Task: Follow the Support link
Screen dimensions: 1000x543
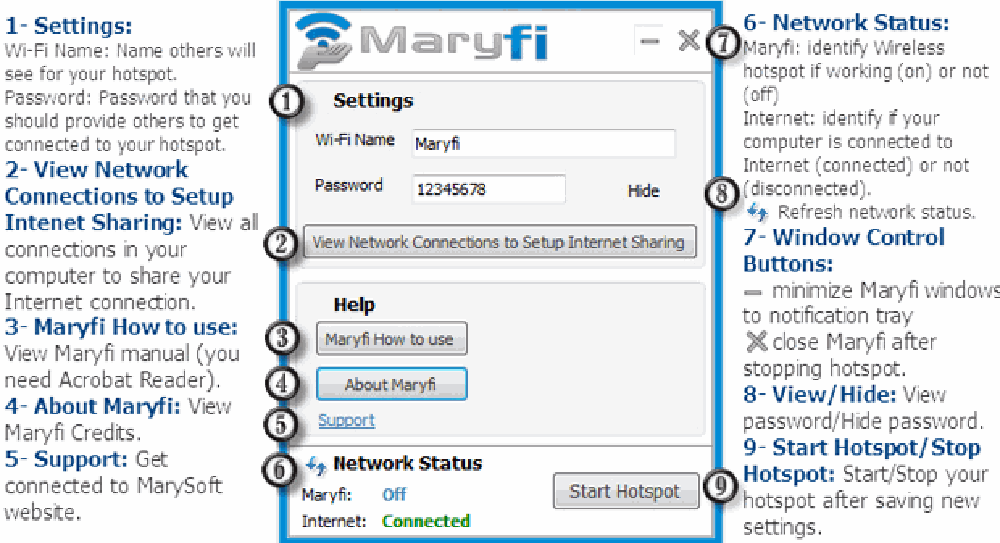Action: coord(346,420)
